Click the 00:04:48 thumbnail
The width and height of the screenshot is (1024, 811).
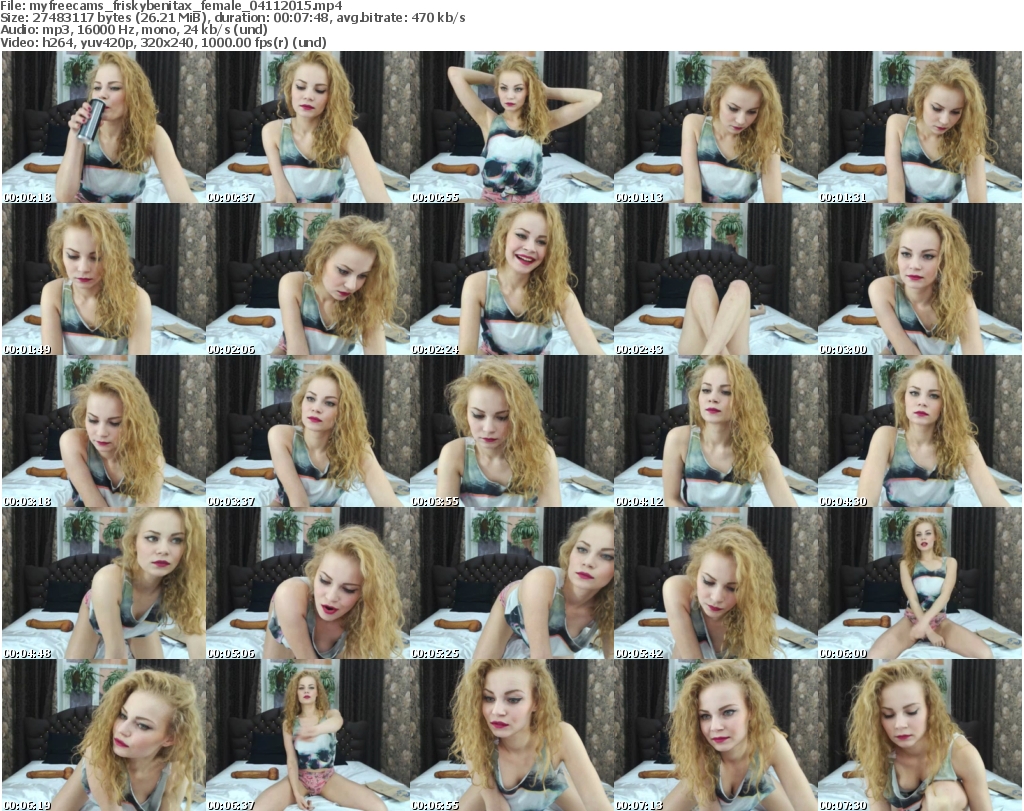coord(104,583)
